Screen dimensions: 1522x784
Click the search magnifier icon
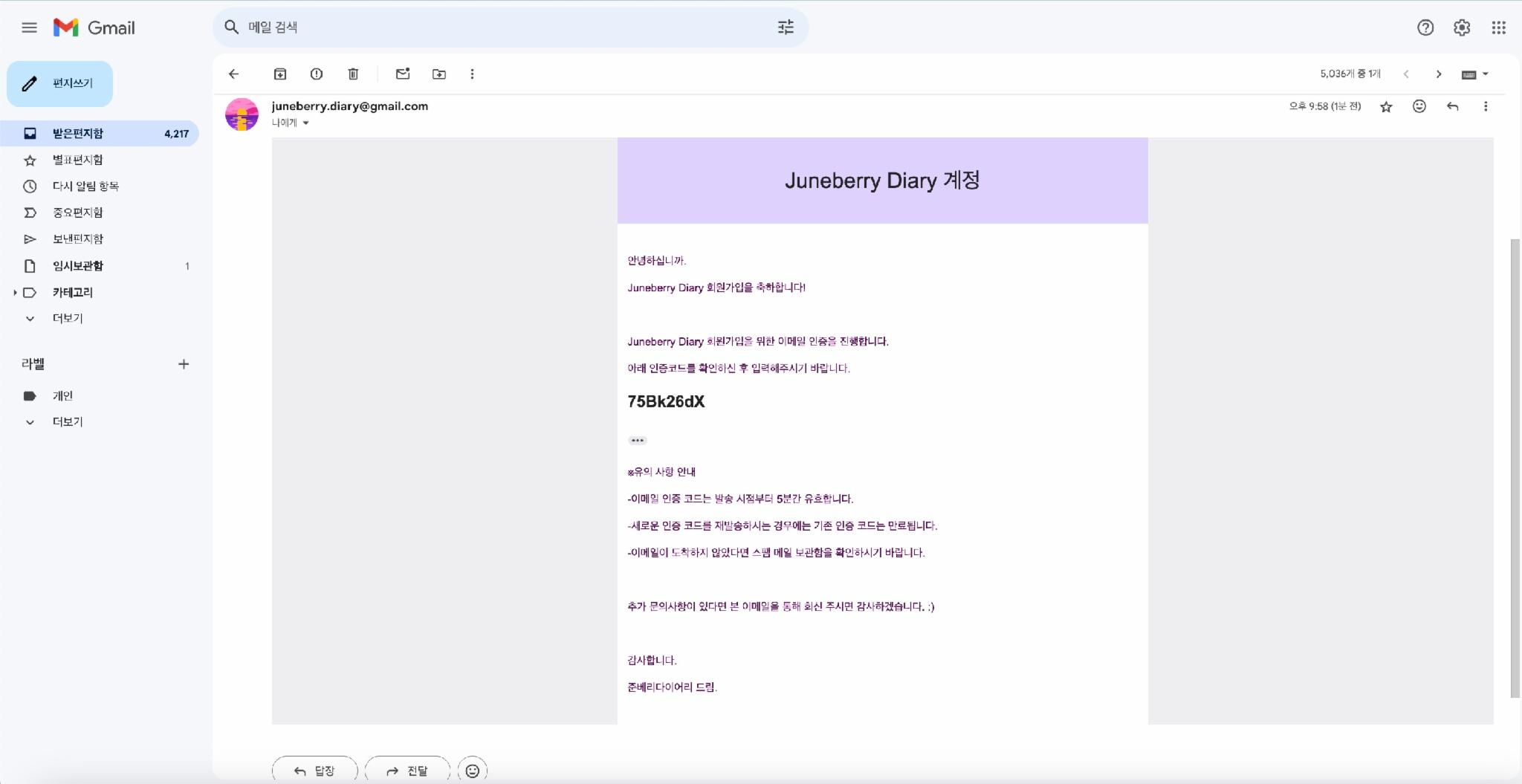(232, 27)
